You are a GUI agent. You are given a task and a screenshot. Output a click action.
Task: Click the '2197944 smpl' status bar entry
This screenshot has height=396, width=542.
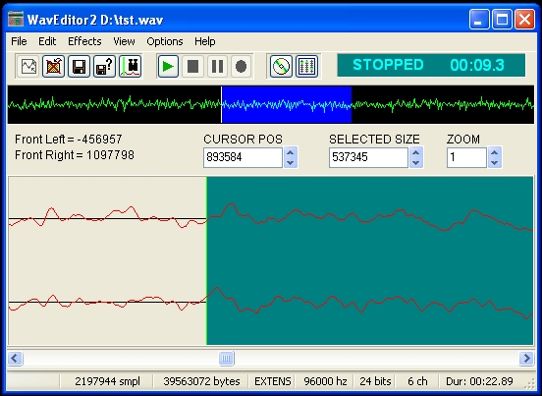108,381
